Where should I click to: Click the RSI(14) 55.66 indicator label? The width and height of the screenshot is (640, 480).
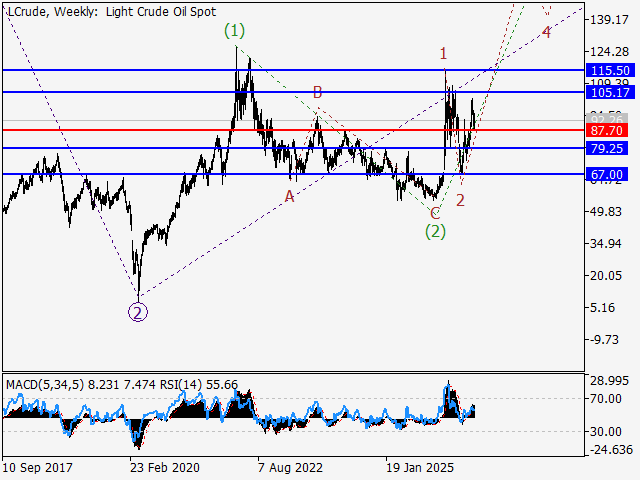[199, 385]
